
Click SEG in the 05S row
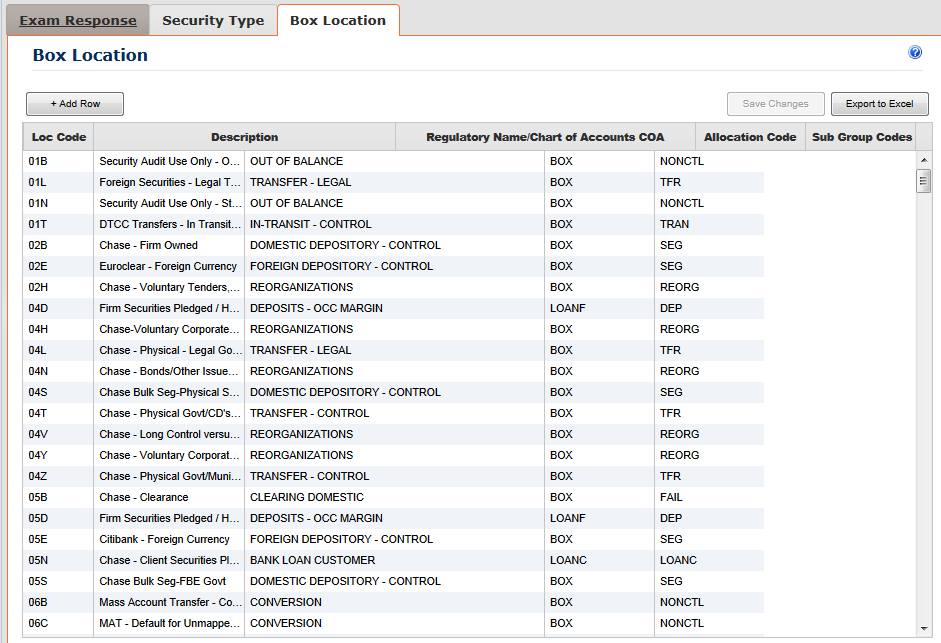[671, 582]
